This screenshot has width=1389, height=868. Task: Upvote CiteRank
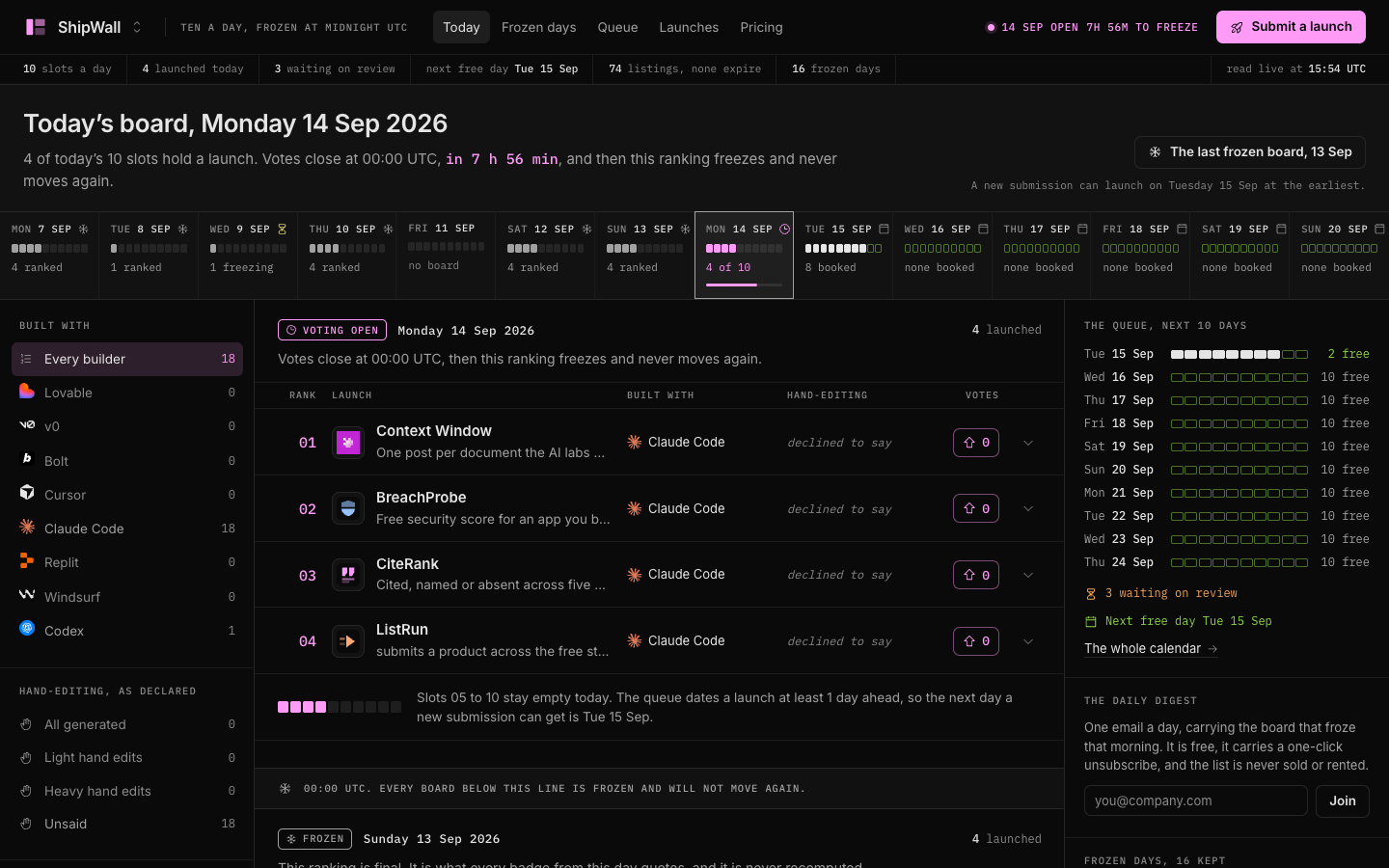(976, 575)
